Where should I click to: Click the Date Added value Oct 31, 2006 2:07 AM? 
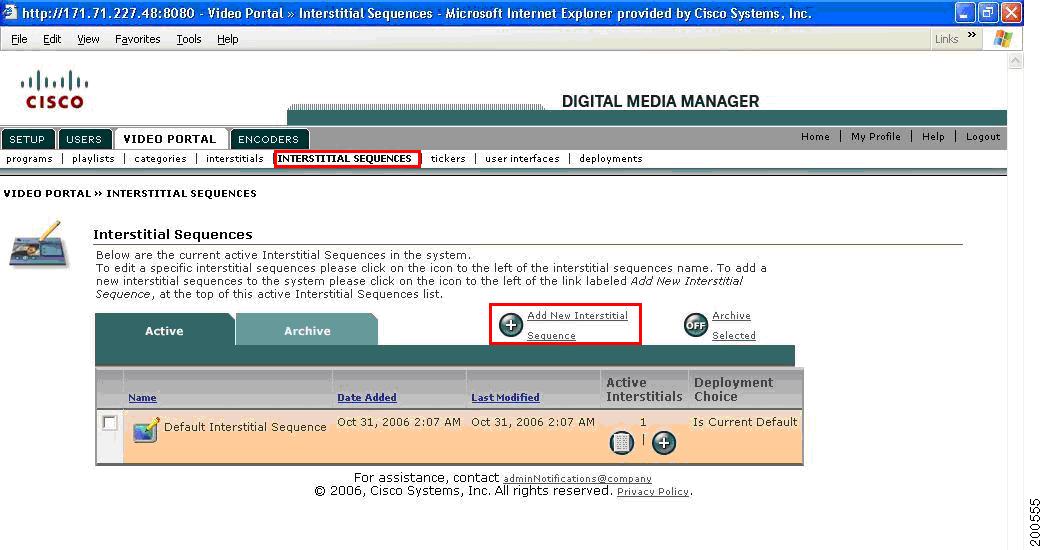(399, 422)
